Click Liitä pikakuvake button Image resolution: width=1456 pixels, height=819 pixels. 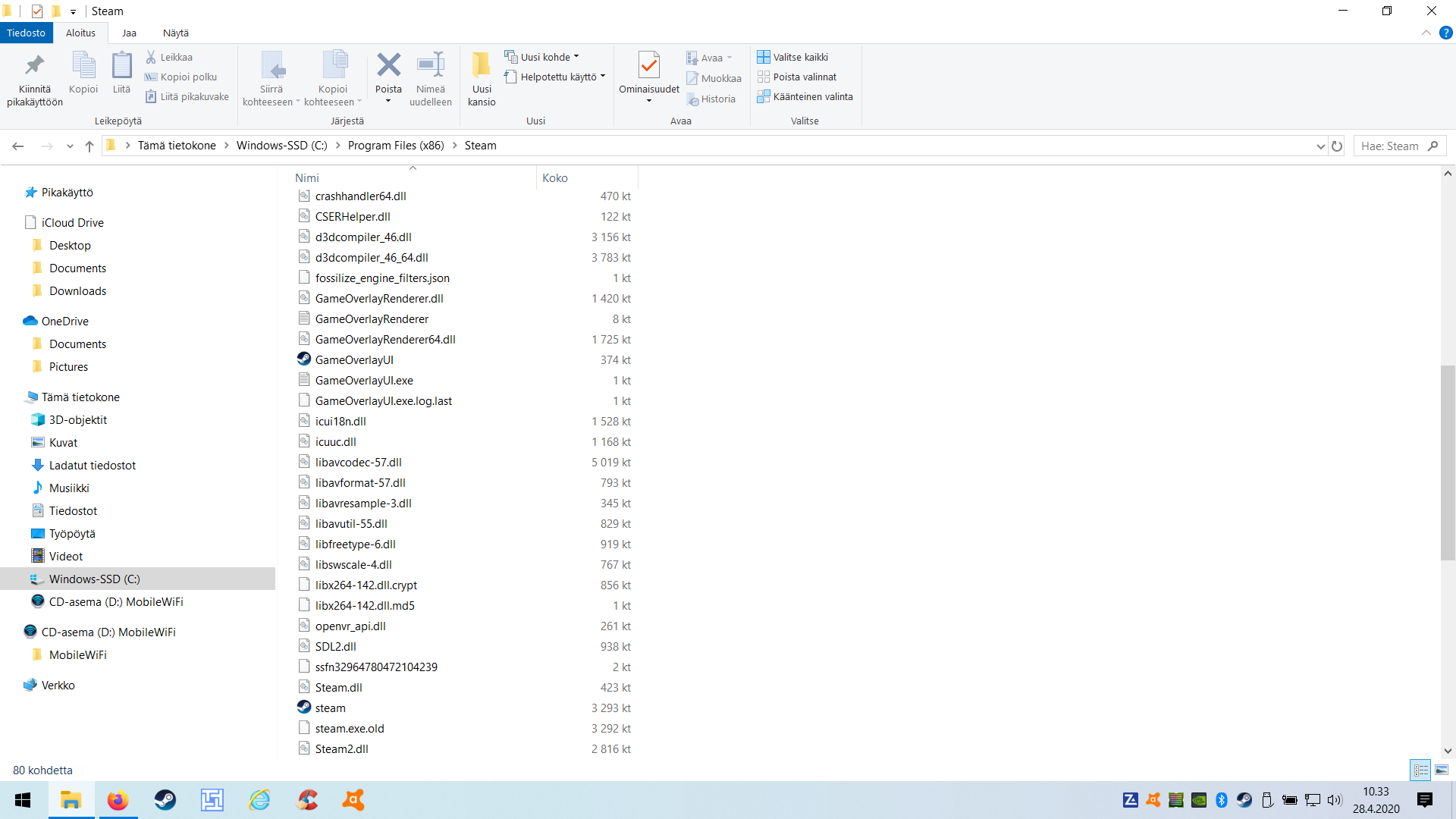tap(187, 96)
